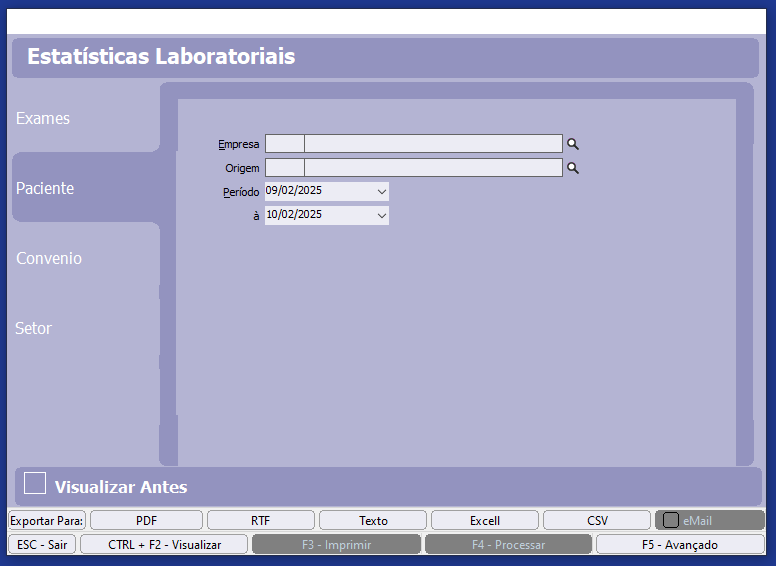Open the Convenio tab

click(x=49, y=258)
